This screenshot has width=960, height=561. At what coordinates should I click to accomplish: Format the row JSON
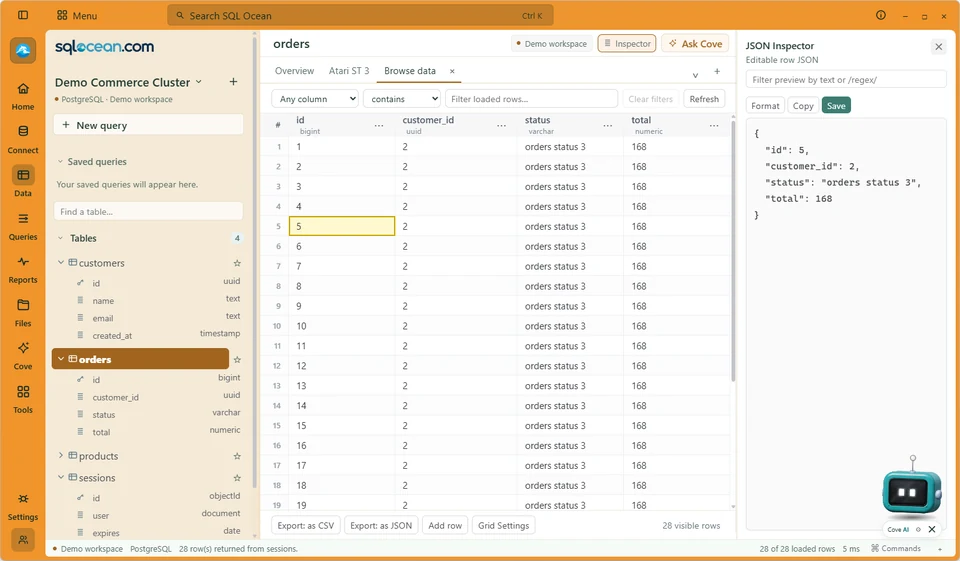tap(765, 105)
